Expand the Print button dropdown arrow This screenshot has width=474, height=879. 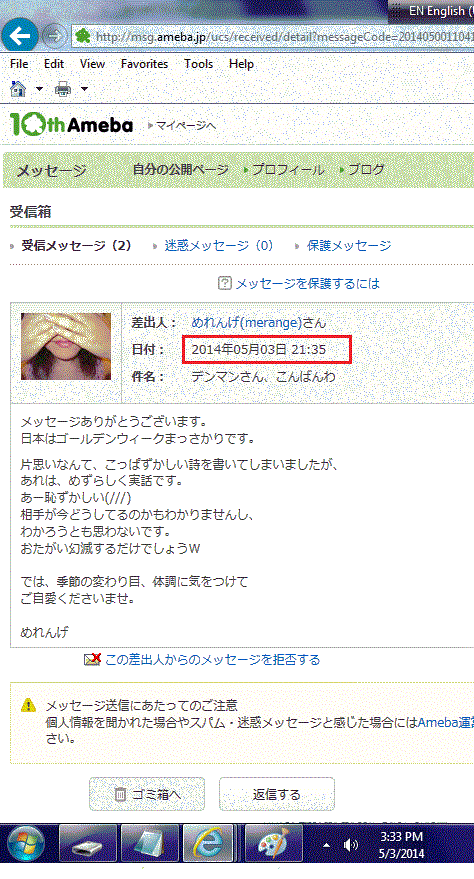coord(84,89)
